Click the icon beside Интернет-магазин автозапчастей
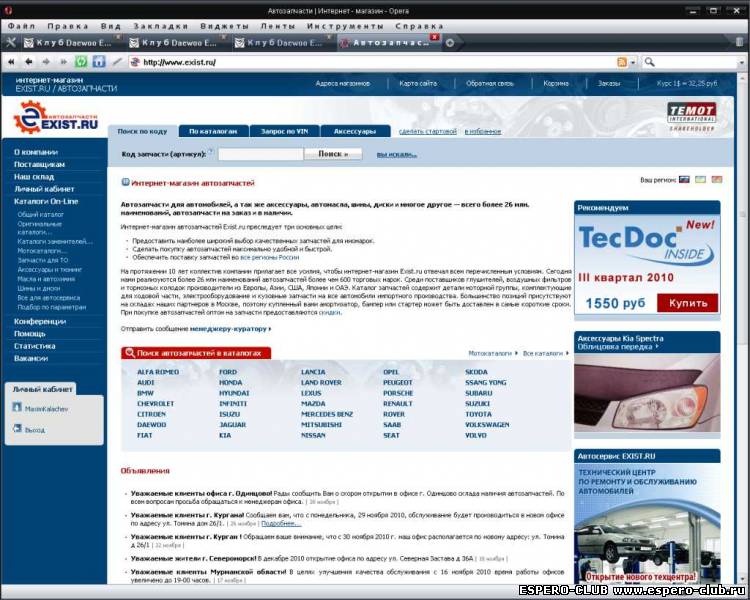 [x=125, y=182]
